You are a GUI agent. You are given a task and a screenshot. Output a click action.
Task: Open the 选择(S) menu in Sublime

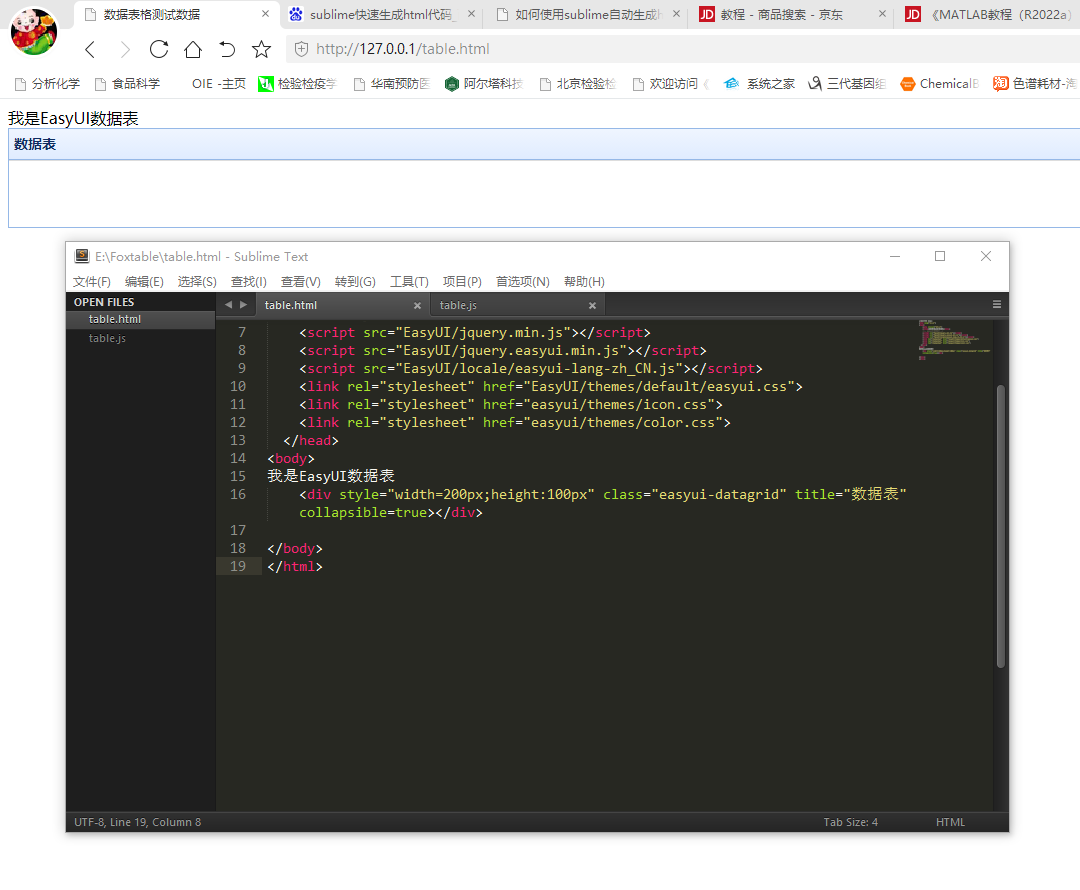(x=197, y=282)
